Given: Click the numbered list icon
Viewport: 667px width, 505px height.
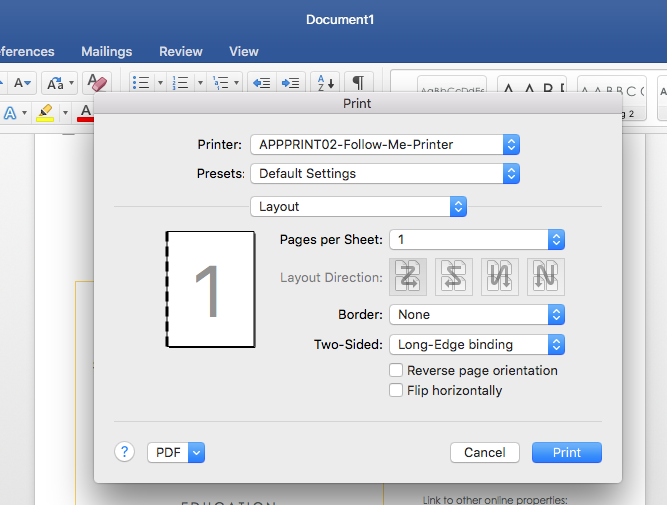Looking at the screenshot, I should tap(180, 83).
